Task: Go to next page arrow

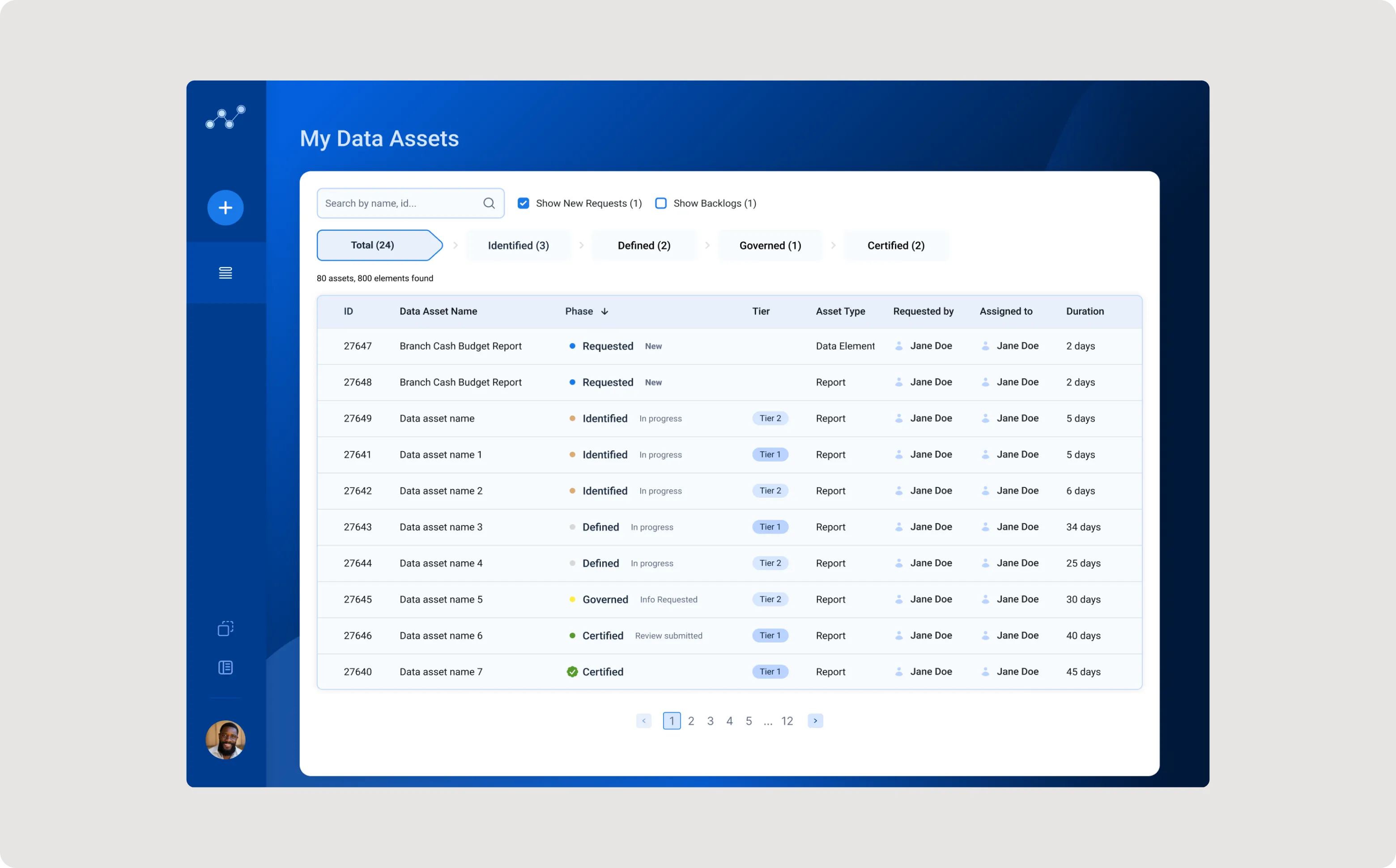Action: (815, 720)
